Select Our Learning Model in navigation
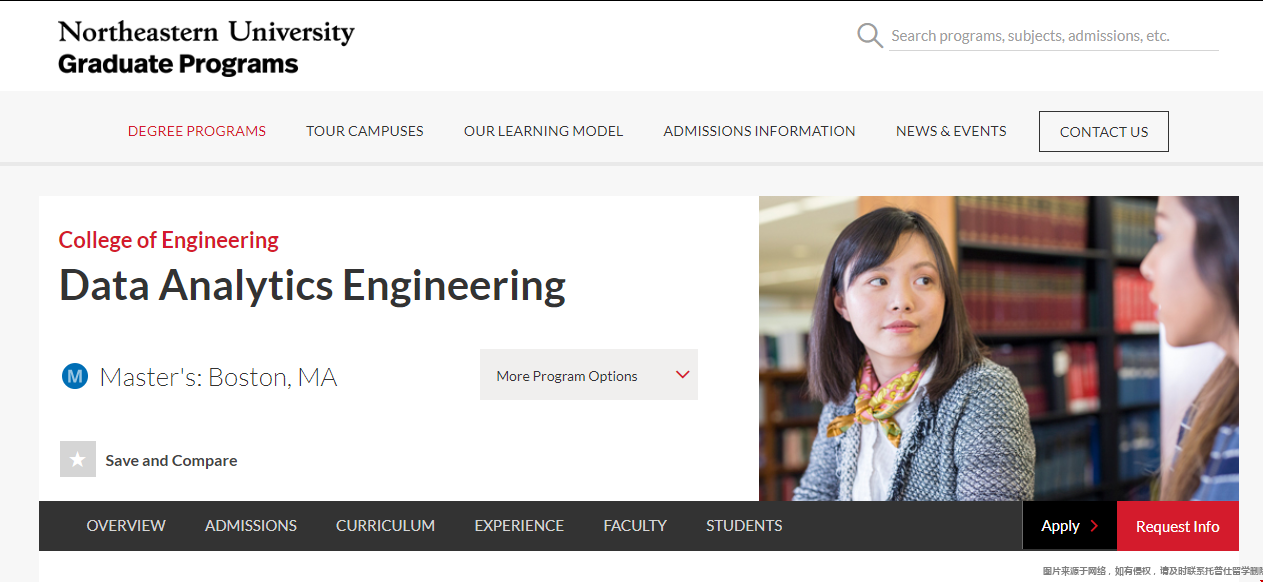The height and width of the screenshot is (582, 1263). (543, 131)
